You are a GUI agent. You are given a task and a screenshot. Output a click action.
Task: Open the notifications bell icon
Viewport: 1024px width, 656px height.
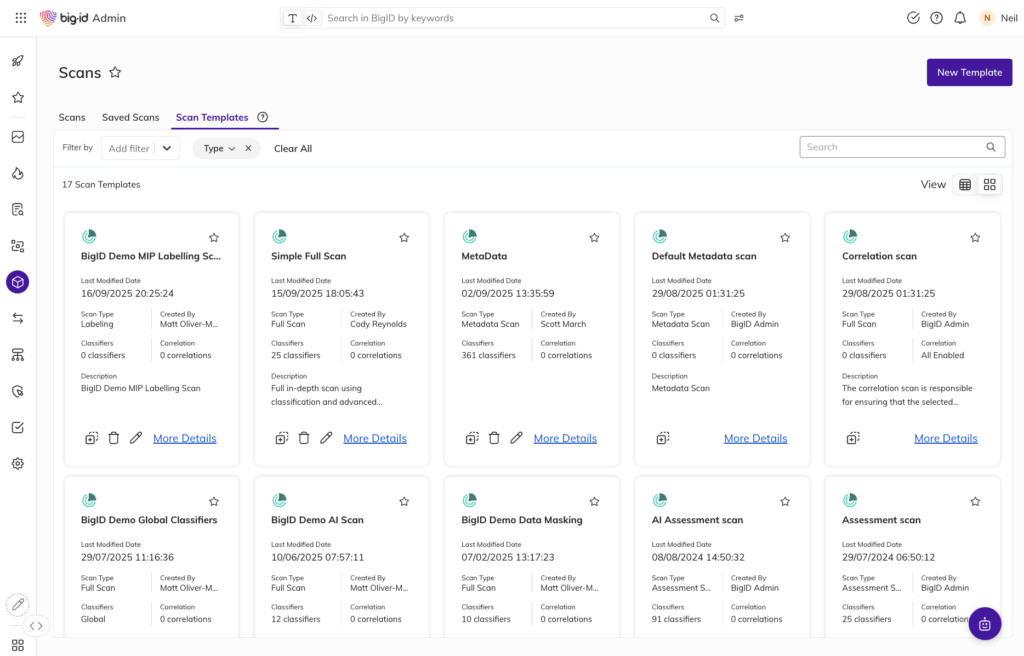click(960, 18)
